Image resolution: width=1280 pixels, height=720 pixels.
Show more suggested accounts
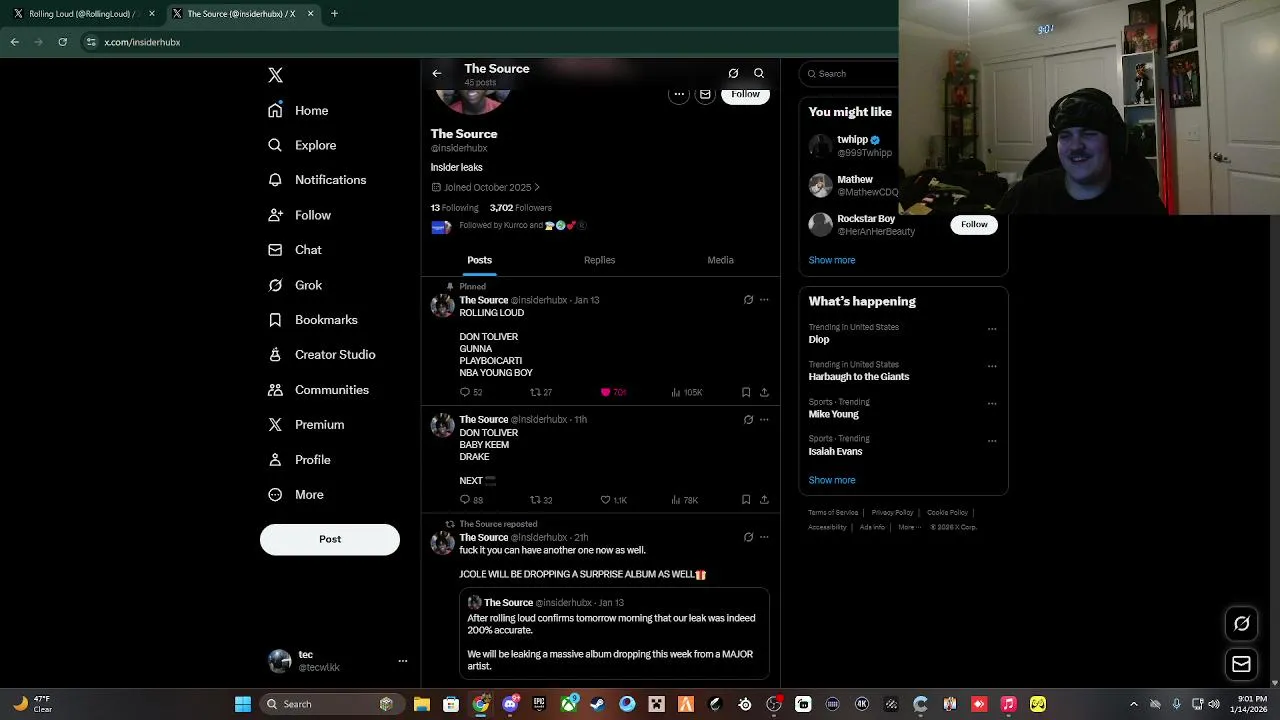pos(832,260)
